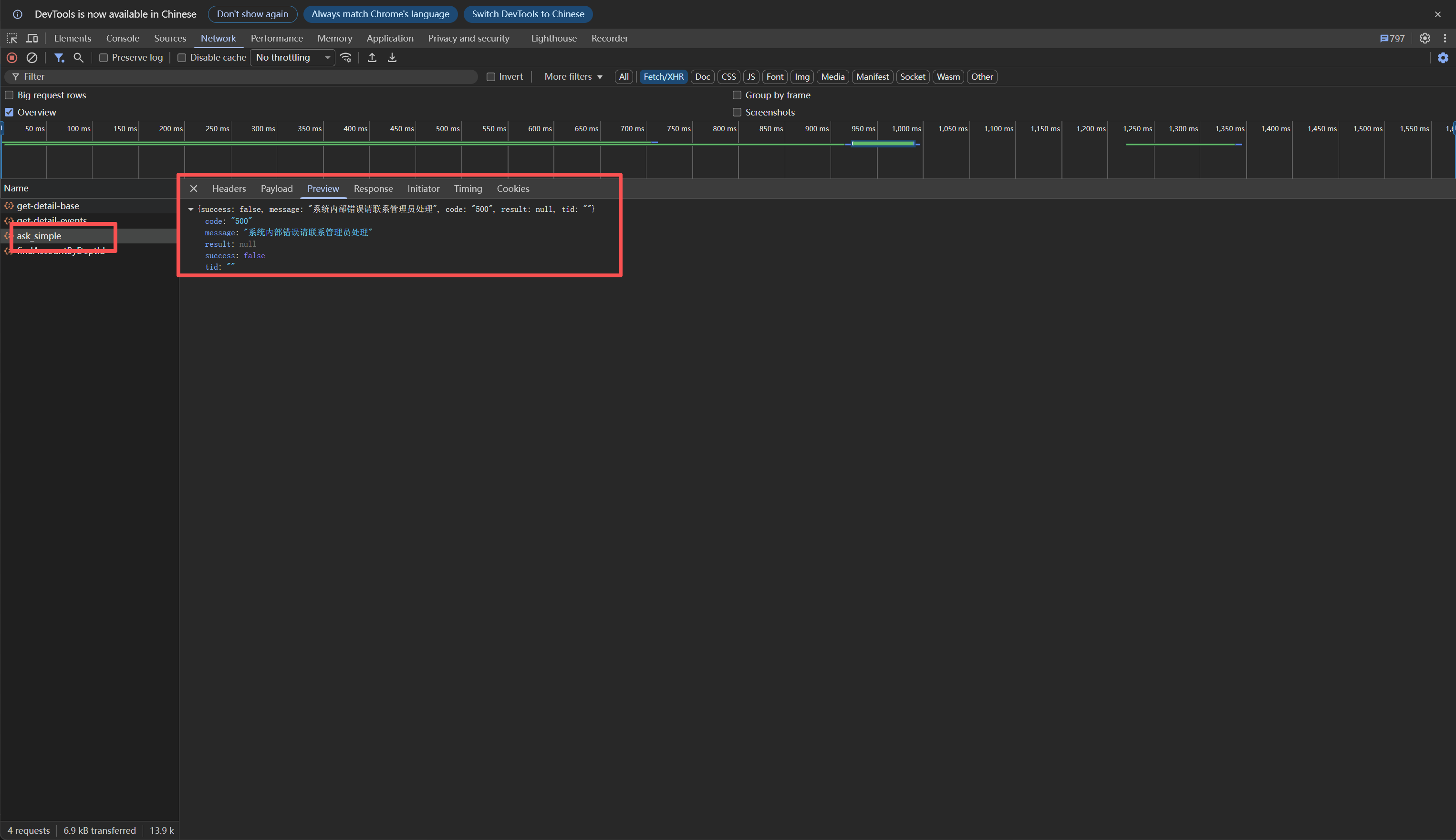Open the Response tab of the request
The image size is (1456, 840).
pos(373,189)
